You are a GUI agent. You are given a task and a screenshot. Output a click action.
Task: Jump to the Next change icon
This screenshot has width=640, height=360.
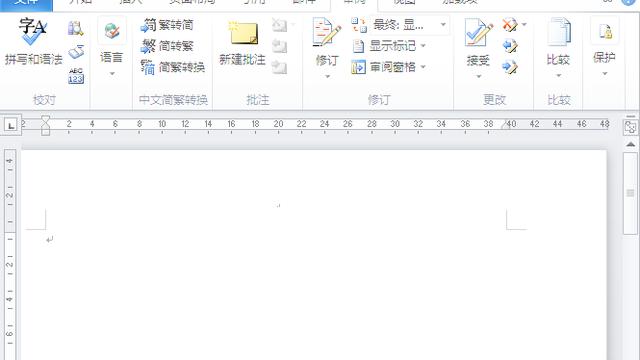click(510, 67)
